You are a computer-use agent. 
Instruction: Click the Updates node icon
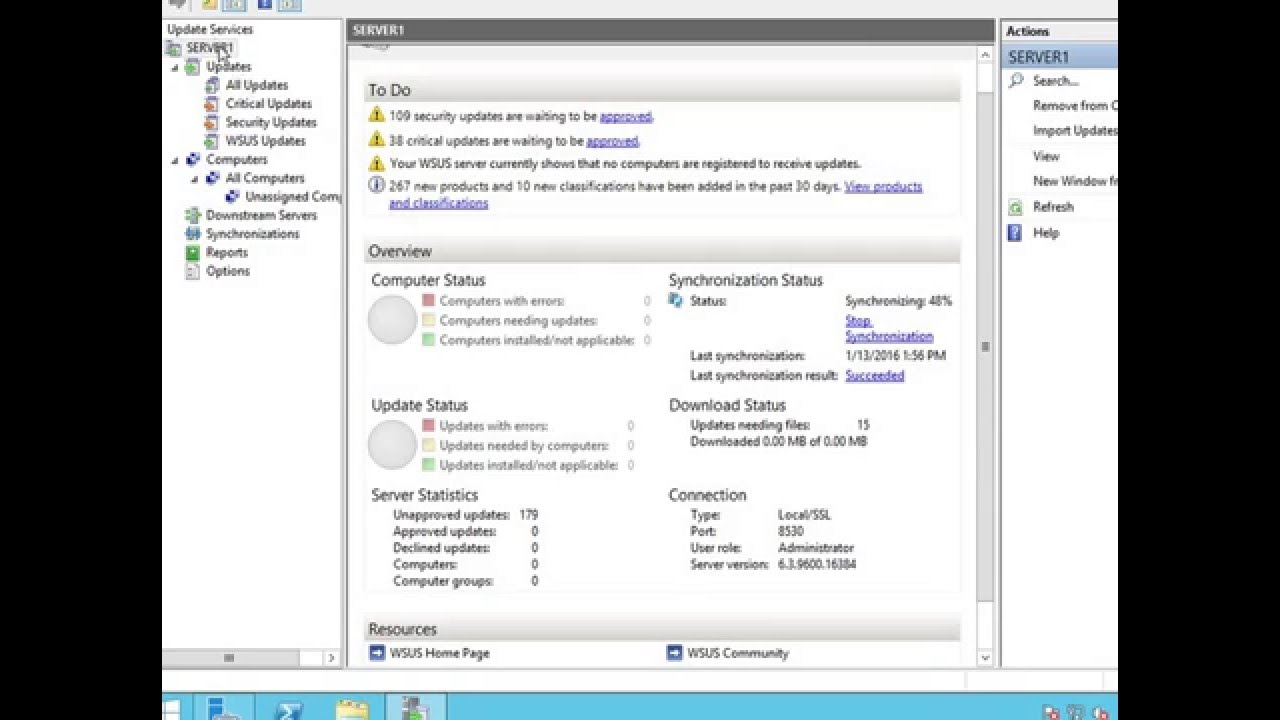pyautogui.click(x=192, y=67)
